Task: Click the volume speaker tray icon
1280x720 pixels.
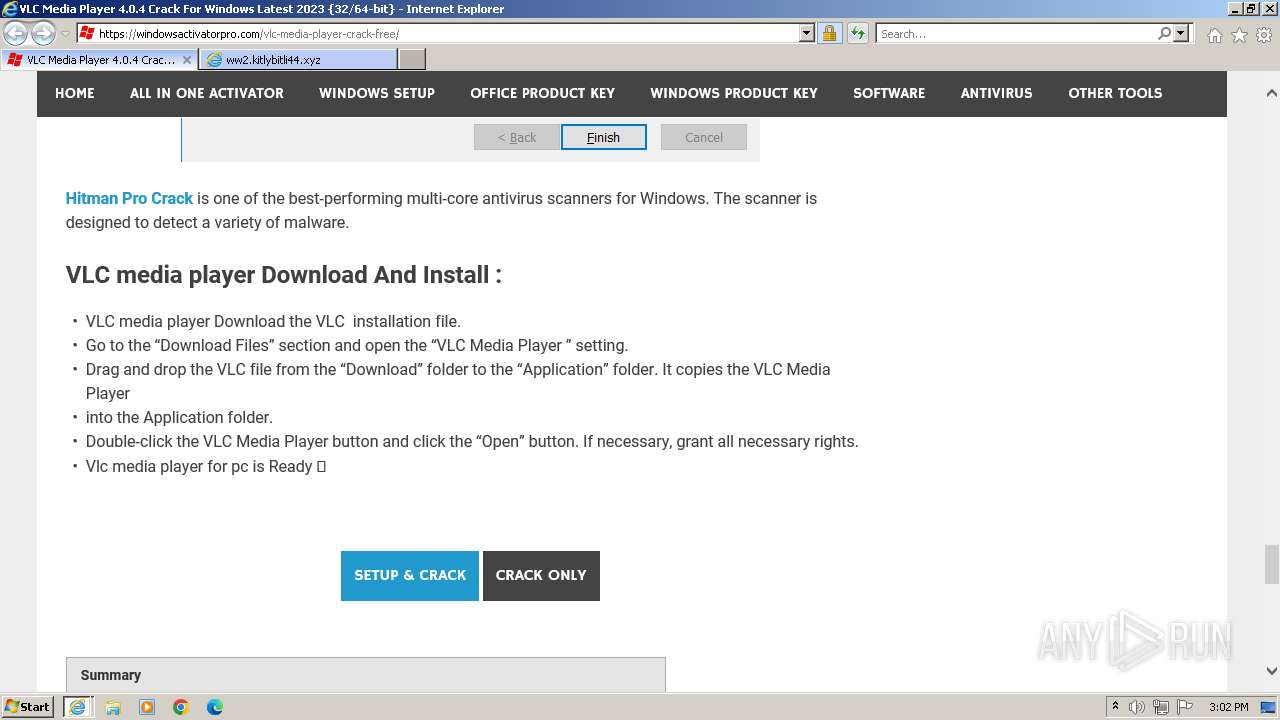Action: tap(1137, 707)
